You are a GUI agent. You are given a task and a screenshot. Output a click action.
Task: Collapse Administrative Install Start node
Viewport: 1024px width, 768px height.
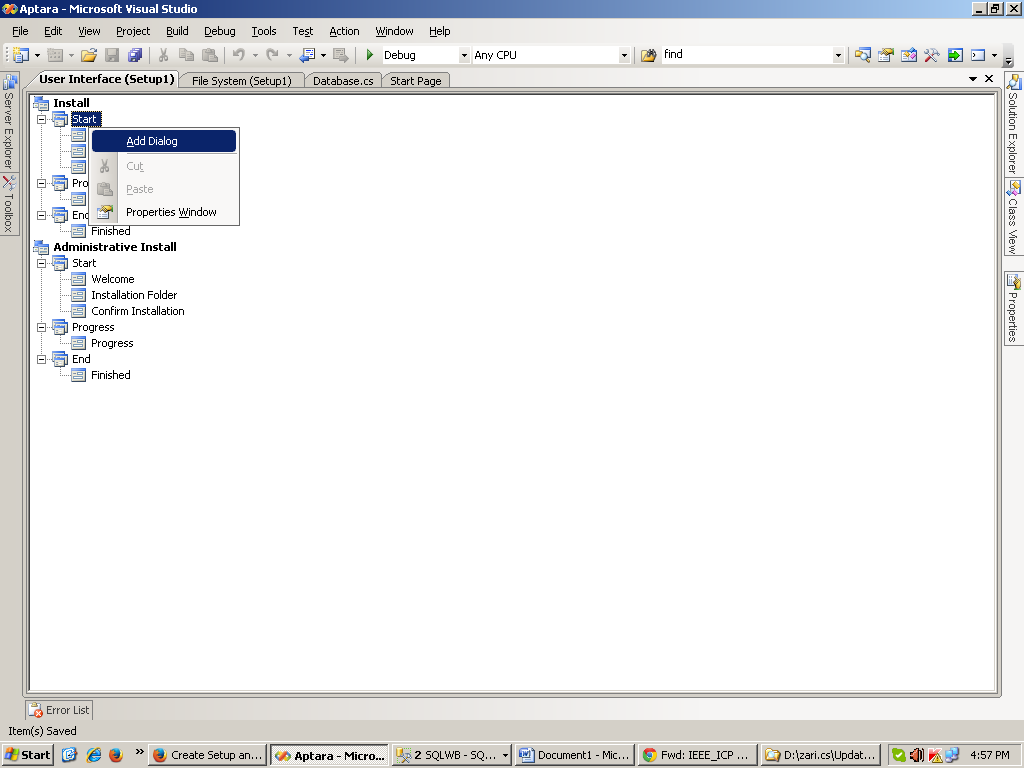click(x=42, y=263)
